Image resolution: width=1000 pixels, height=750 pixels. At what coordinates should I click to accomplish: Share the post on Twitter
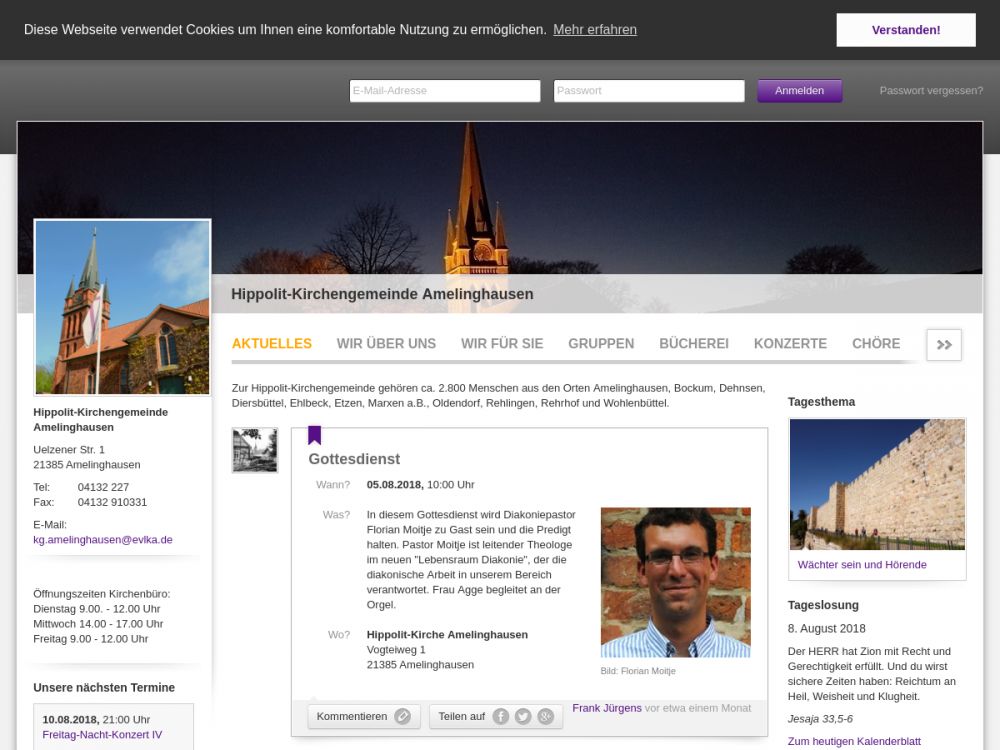point(523,716)
